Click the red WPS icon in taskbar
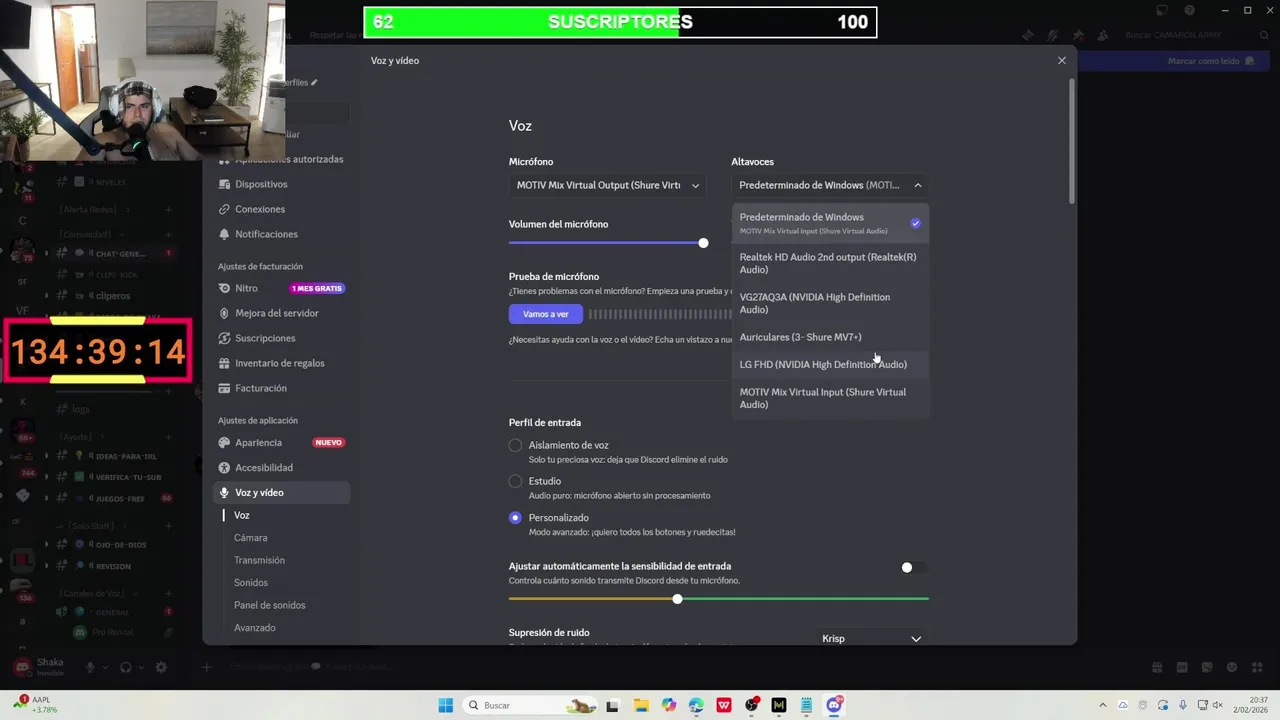This screenshot has height=720, width=1280. coord(724,705)
